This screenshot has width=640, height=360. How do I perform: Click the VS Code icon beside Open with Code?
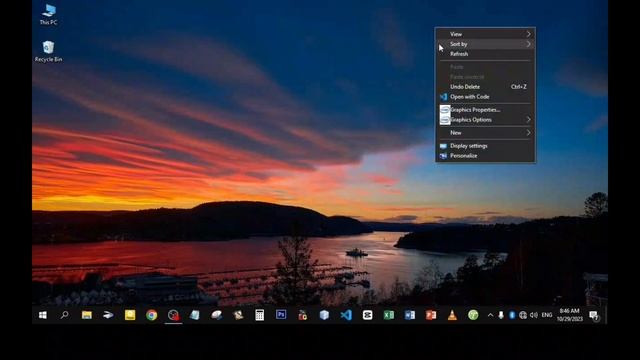click(x=444, y=97)
